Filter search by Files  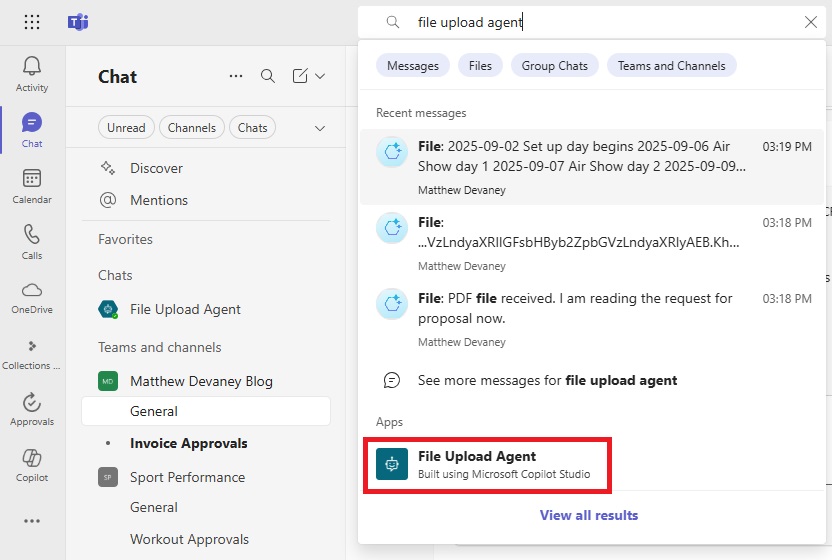tap(480, 65)
